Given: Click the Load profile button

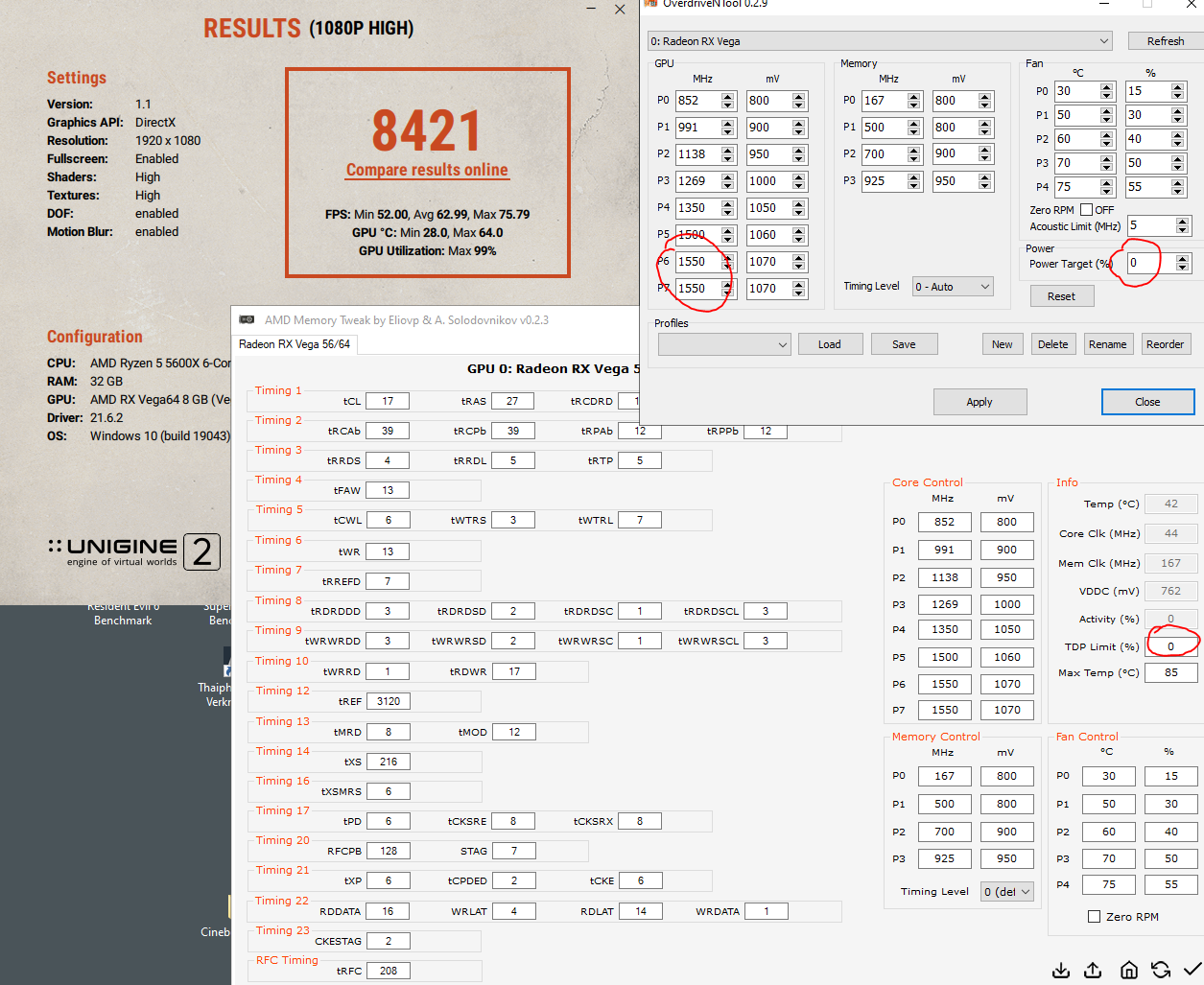Looking at the screenshot, I should coord(830,344).
